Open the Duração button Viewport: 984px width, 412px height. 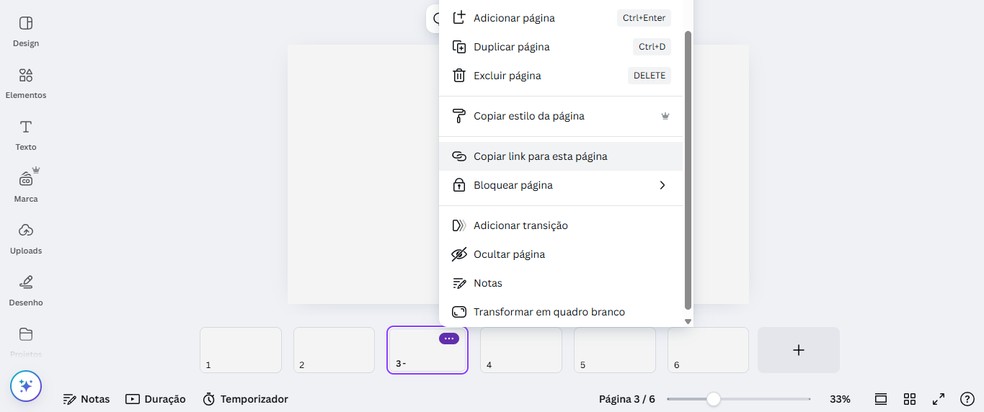[156, 399]
